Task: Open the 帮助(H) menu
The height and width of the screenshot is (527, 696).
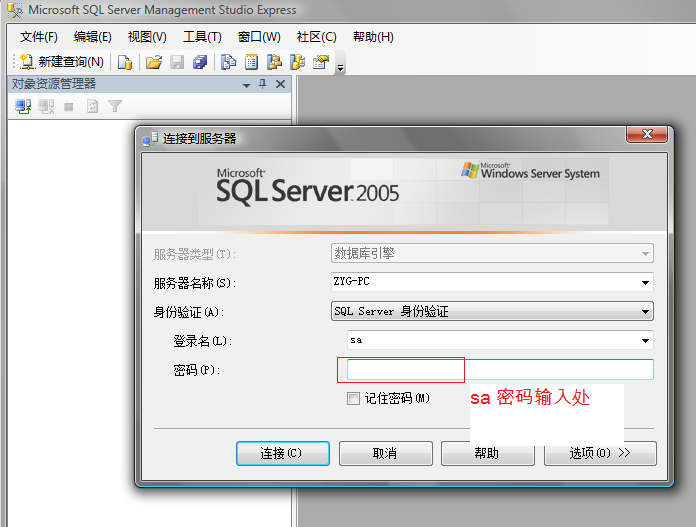Action: pyautogui.click(x=373, y=37)
